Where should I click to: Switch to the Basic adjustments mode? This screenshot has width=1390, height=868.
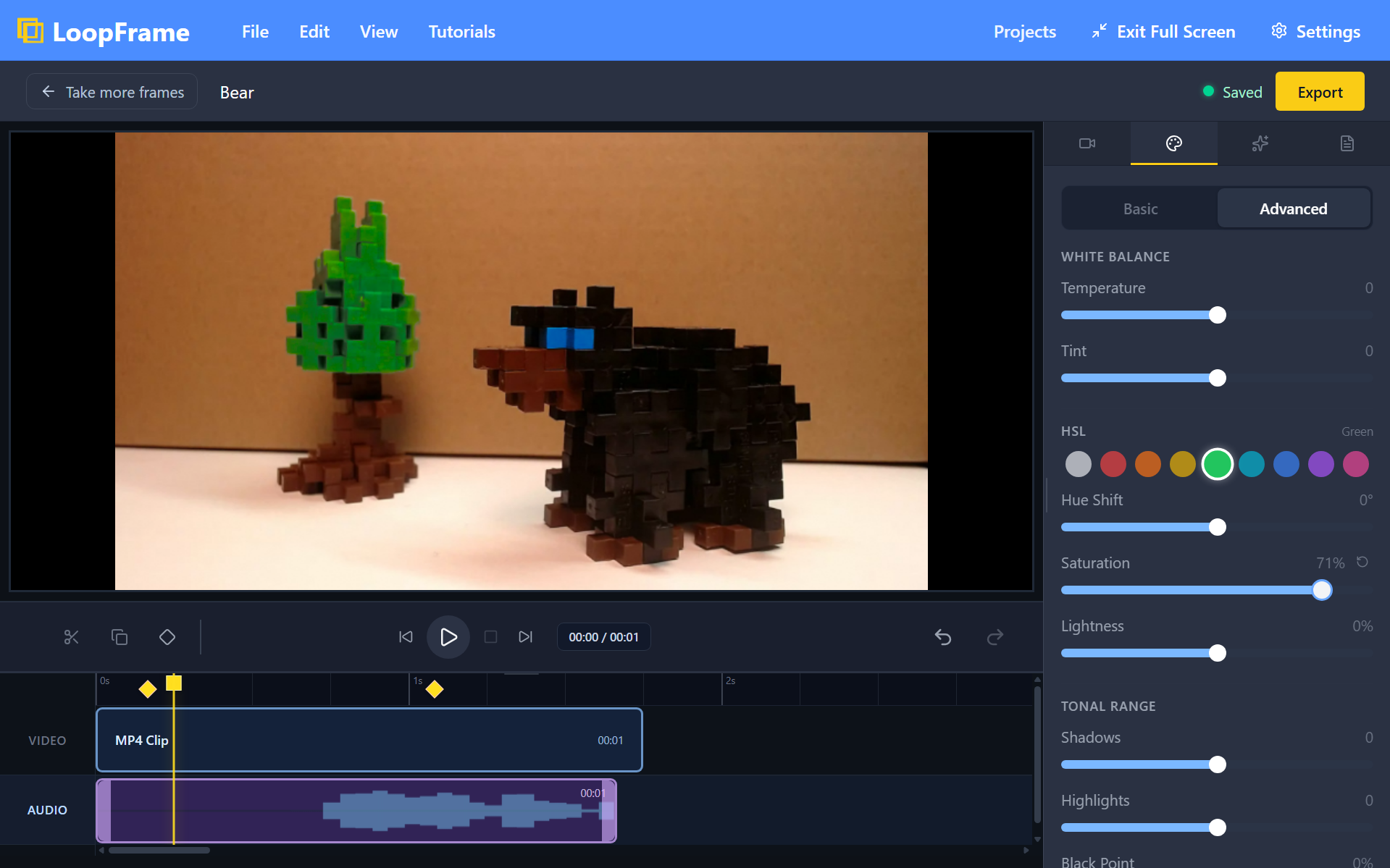point(1139,208)
